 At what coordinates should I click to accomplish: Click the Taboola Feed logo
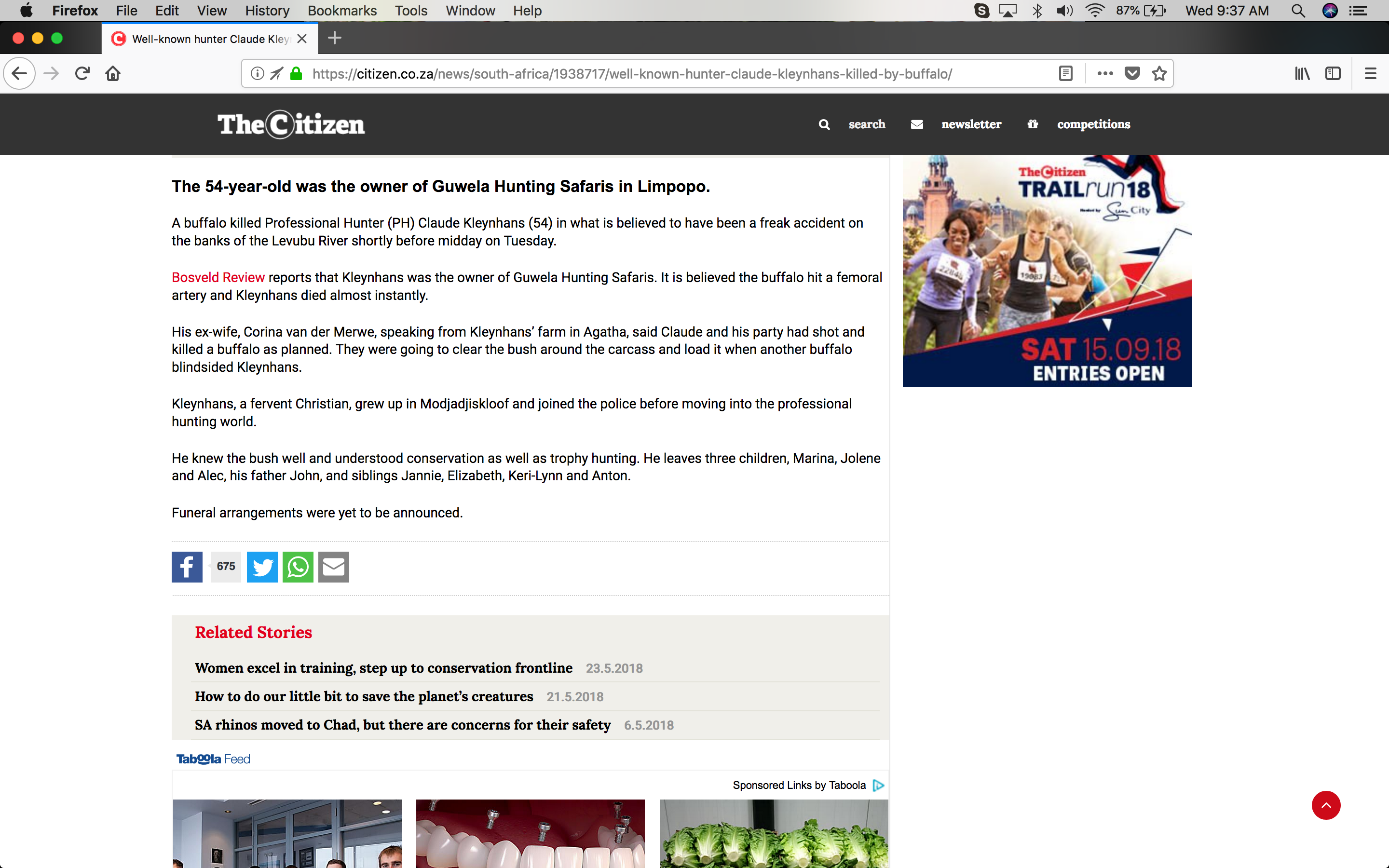tap(213, 759)
